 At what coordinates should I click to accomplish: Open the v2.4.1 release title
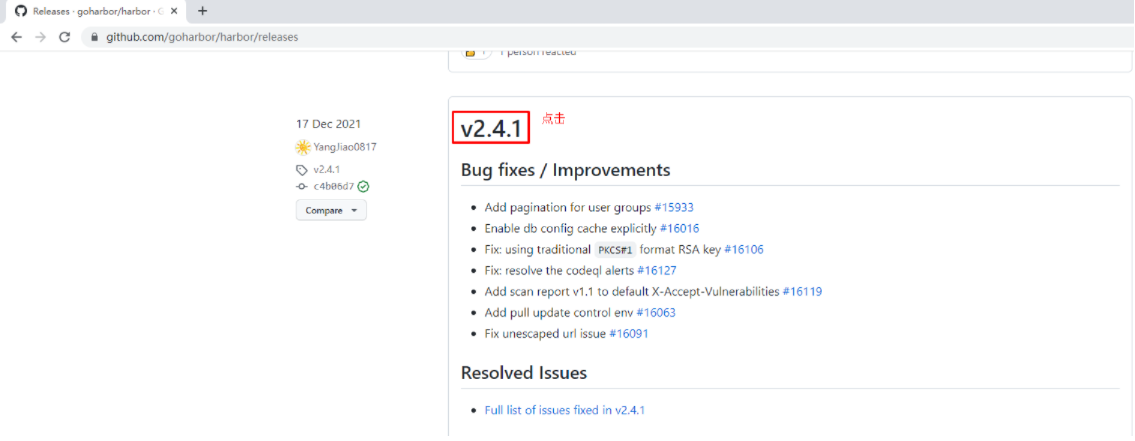pos(491,128)
